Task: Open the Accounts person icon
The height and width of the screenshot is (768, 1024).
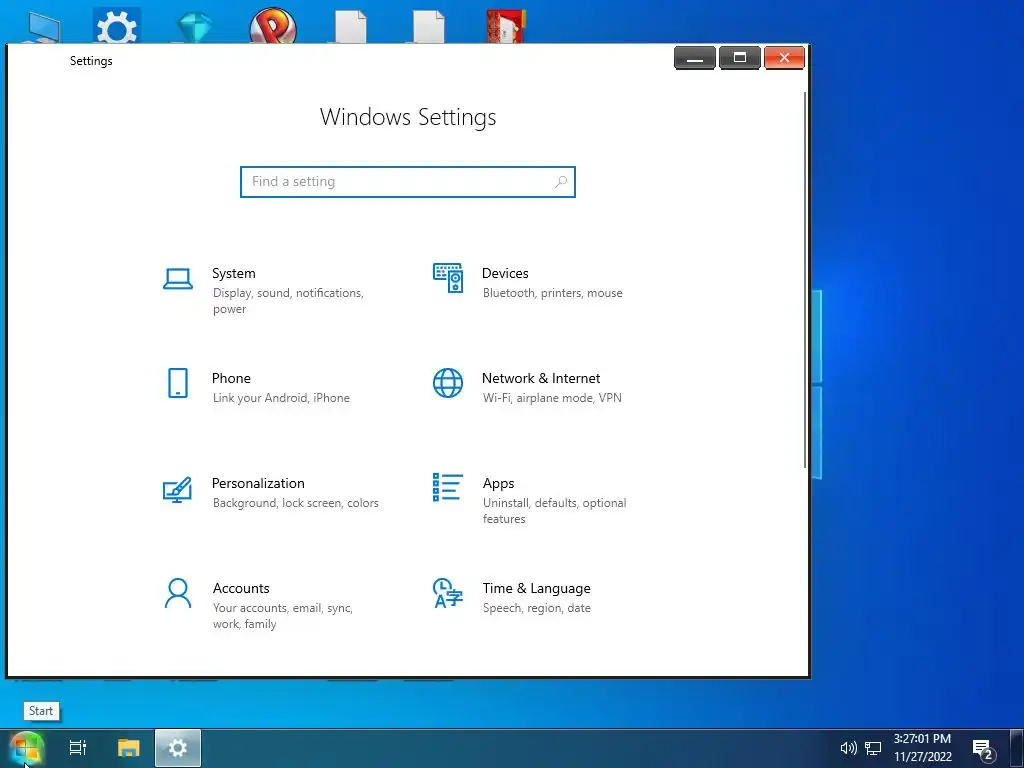Action: (x=178, y=593)
